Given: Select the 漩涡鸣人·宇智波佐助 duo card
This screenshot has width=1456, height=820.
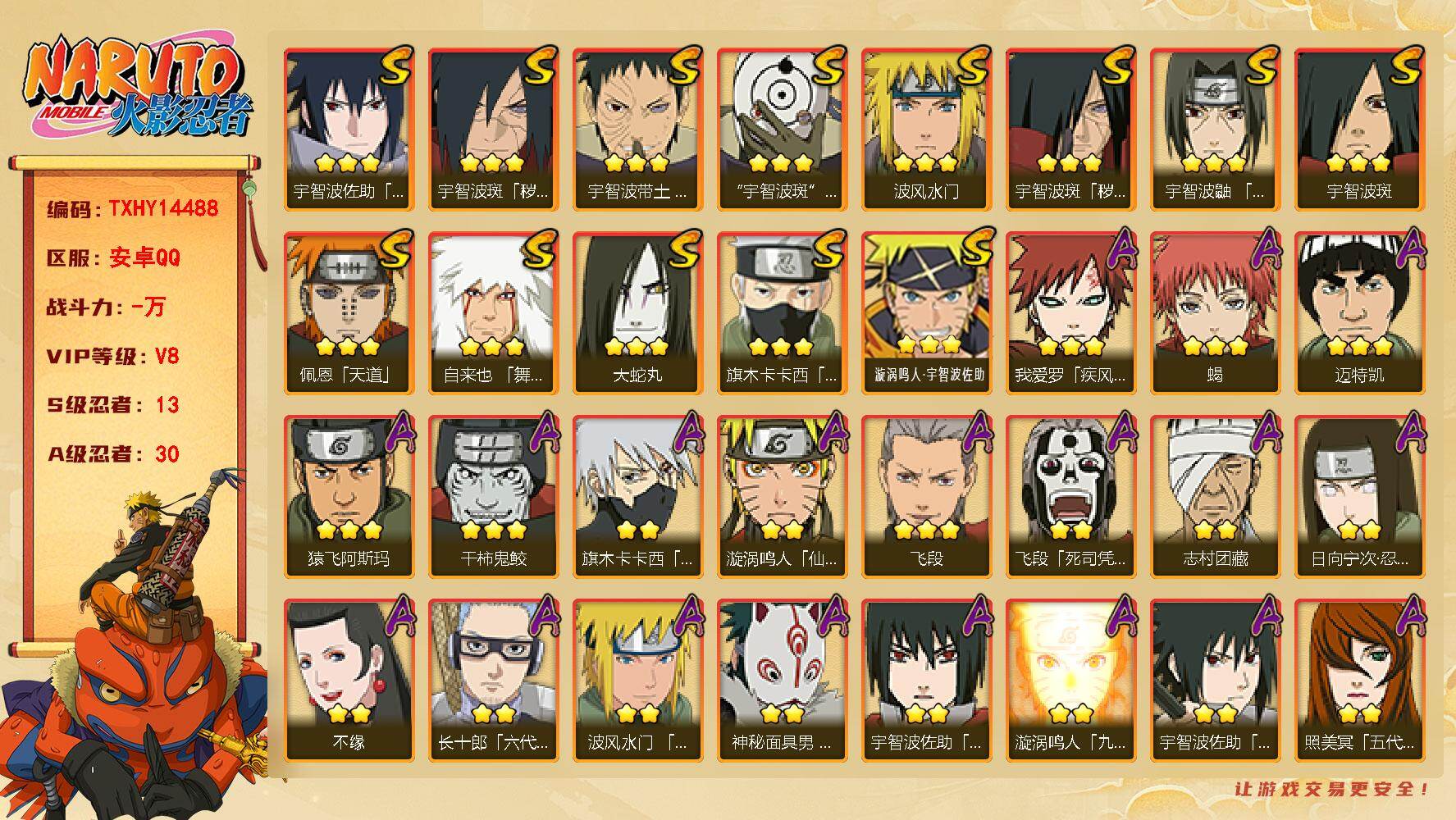Looking at the screenshot, I should point(926,312).
